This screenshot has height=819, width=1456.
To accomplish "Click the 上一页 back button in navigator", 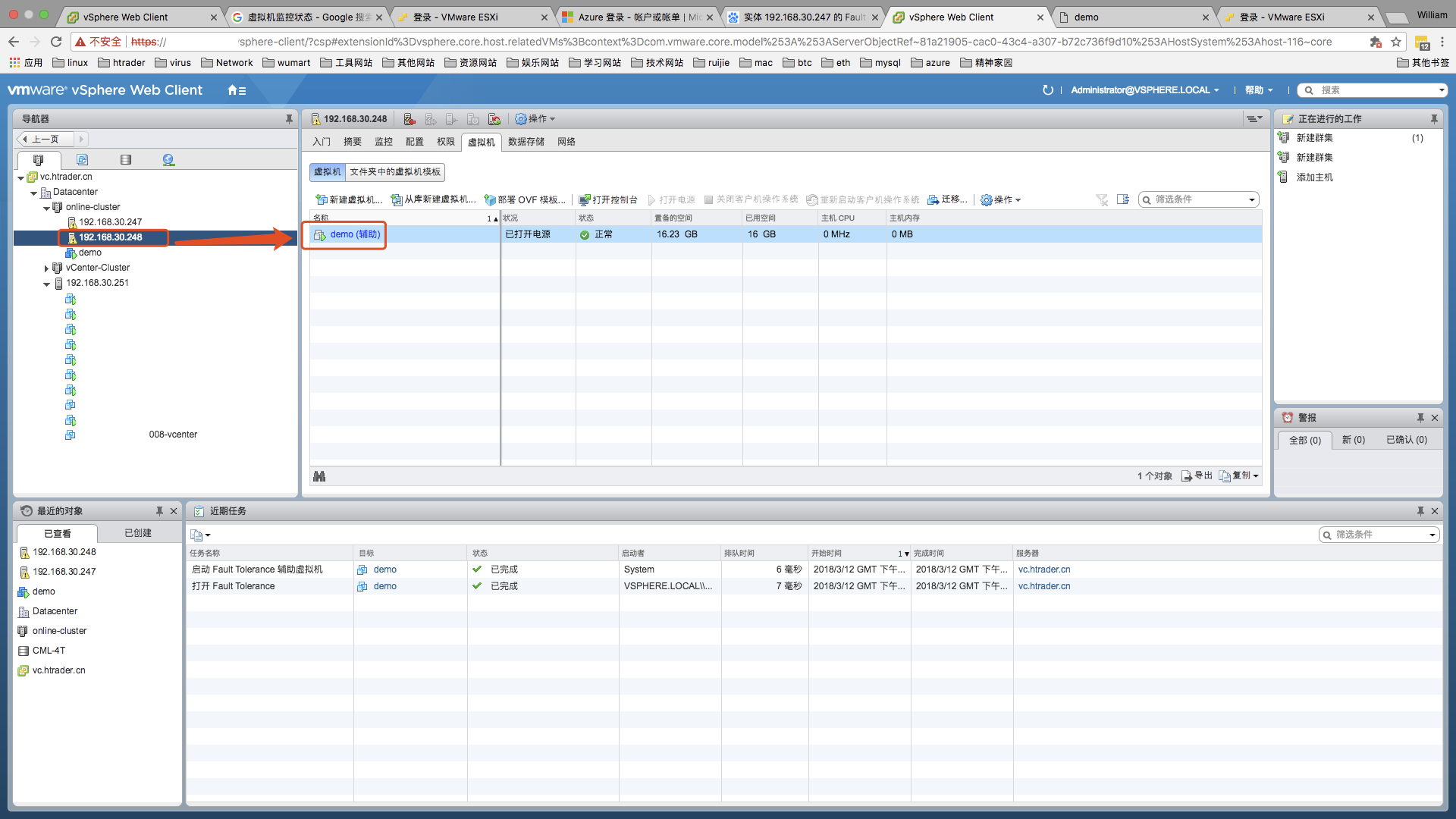I will coord(45,140).
